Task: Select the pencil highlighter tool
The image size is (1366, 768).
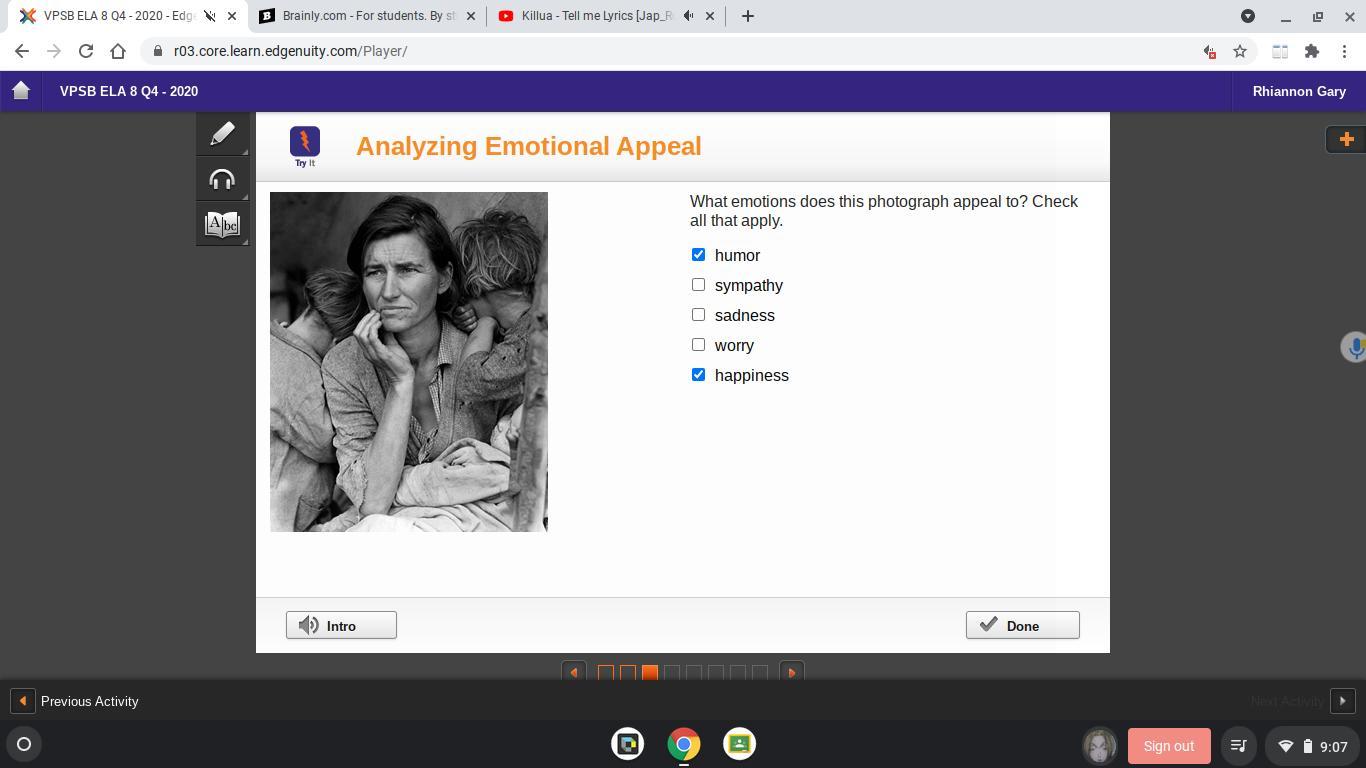Action: [222, 134]
